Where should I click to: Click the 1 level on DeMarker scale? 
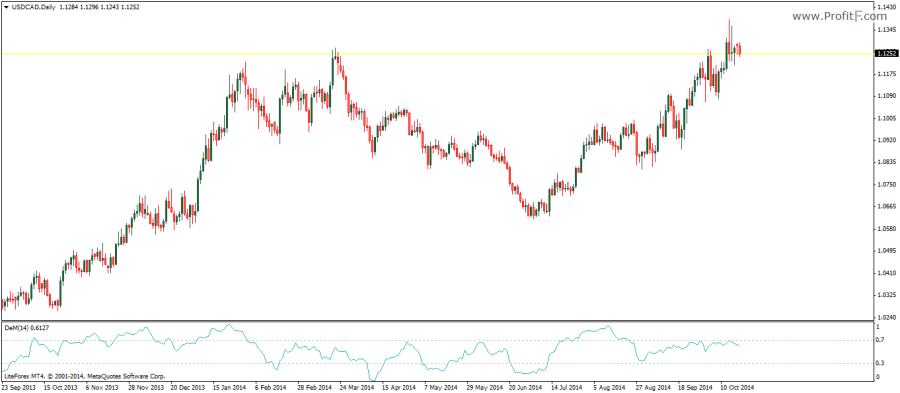tap(877, 326)
